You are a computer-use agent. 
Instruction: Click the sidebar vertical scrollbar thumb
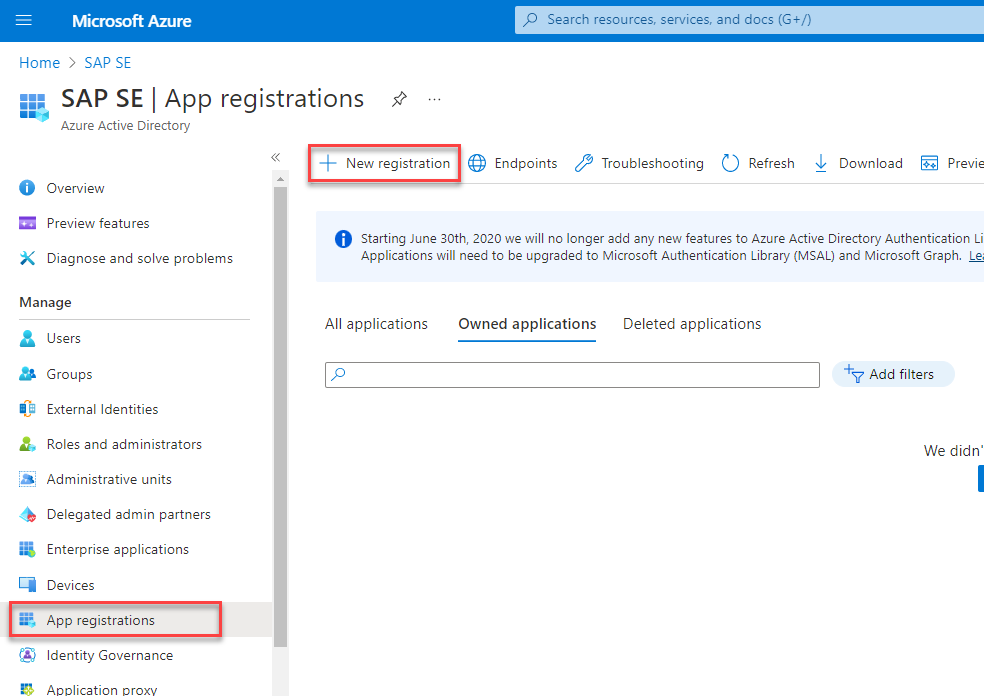coord(281,417)
